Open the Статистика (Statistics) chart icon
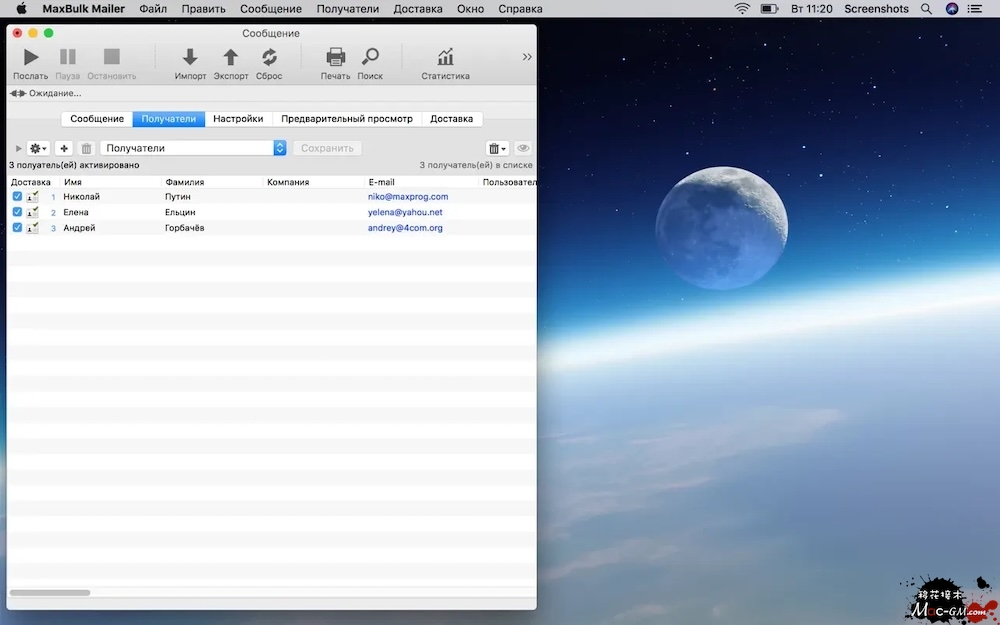 [x=445, y=58]
